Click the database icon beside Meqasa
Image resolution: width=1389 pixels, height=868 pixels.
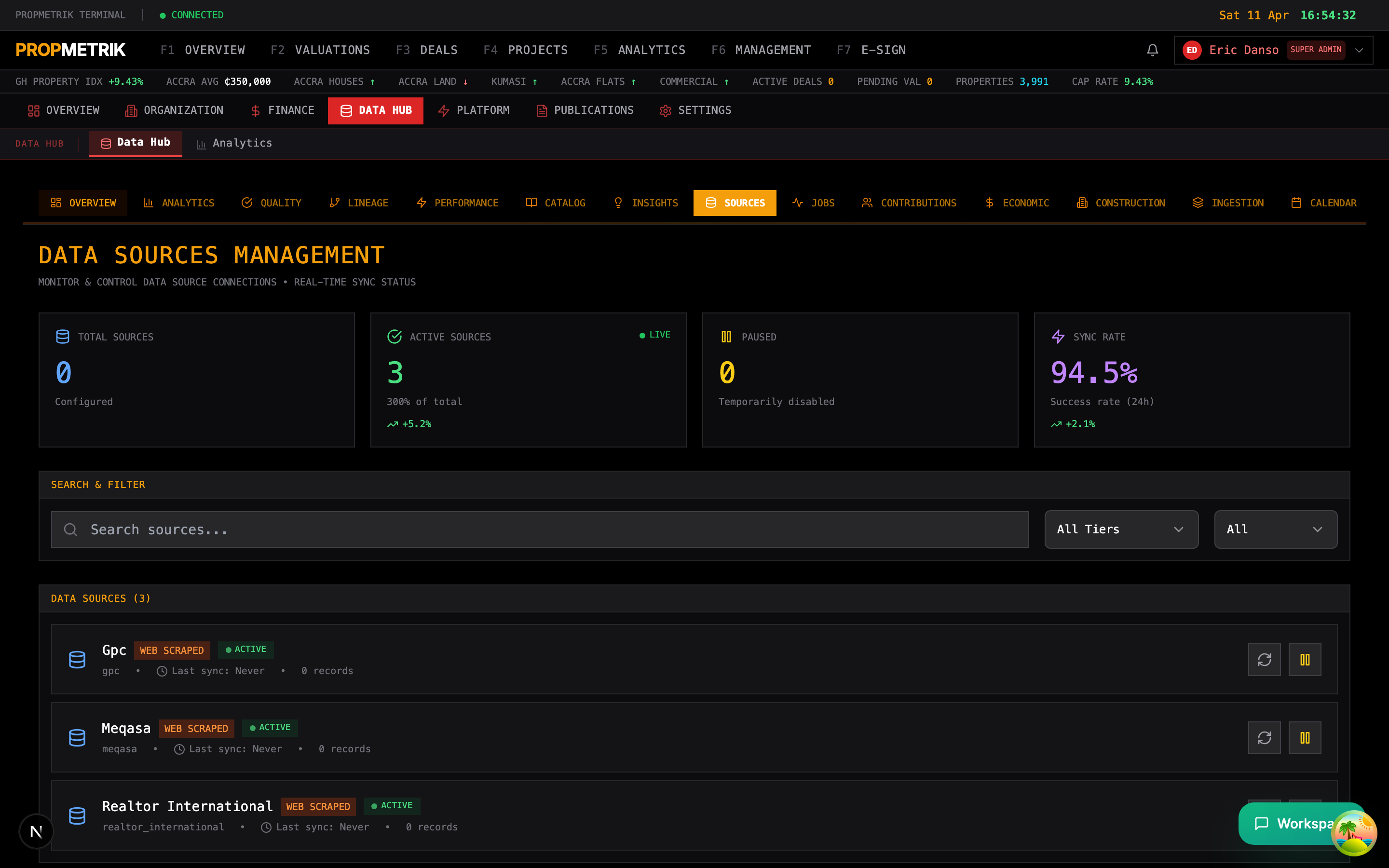click(x=77, y=738)
